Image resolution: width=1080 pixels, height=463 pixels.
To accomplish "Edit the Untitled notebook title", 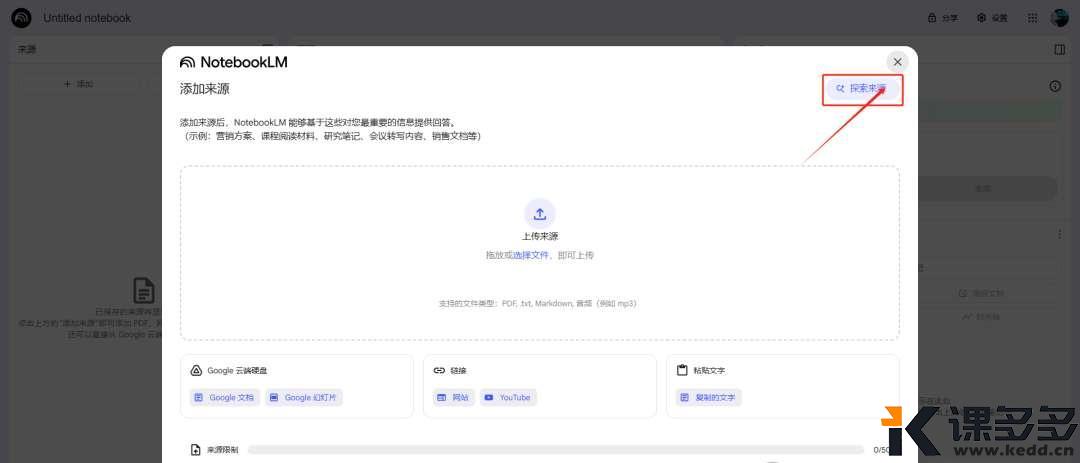I will 87,18.
